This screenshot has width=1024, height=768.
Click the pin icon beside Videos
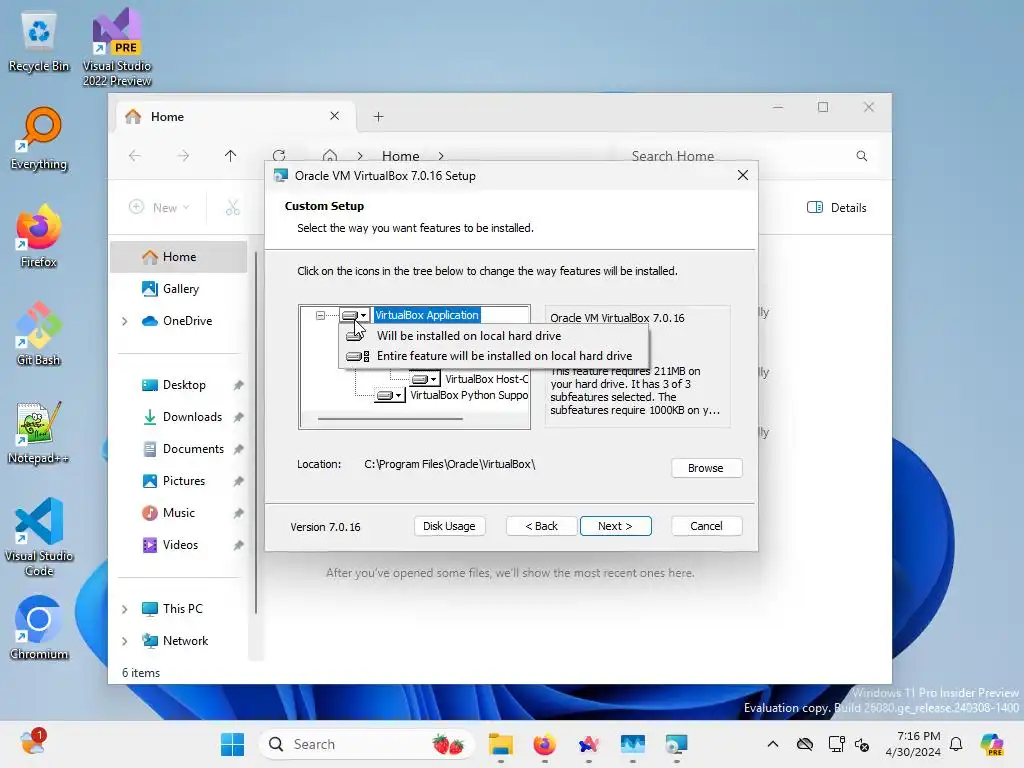[238, 545]
